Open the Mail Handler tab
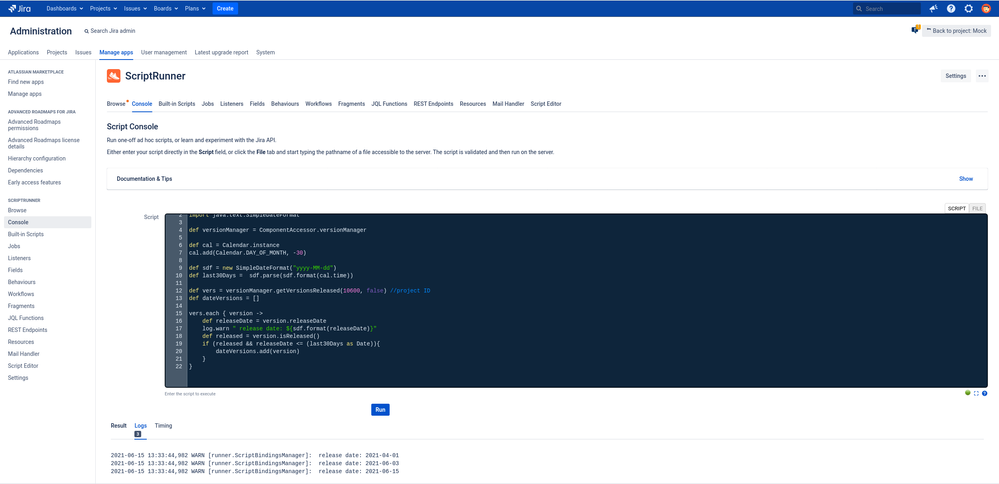 [x=508, y=103]
